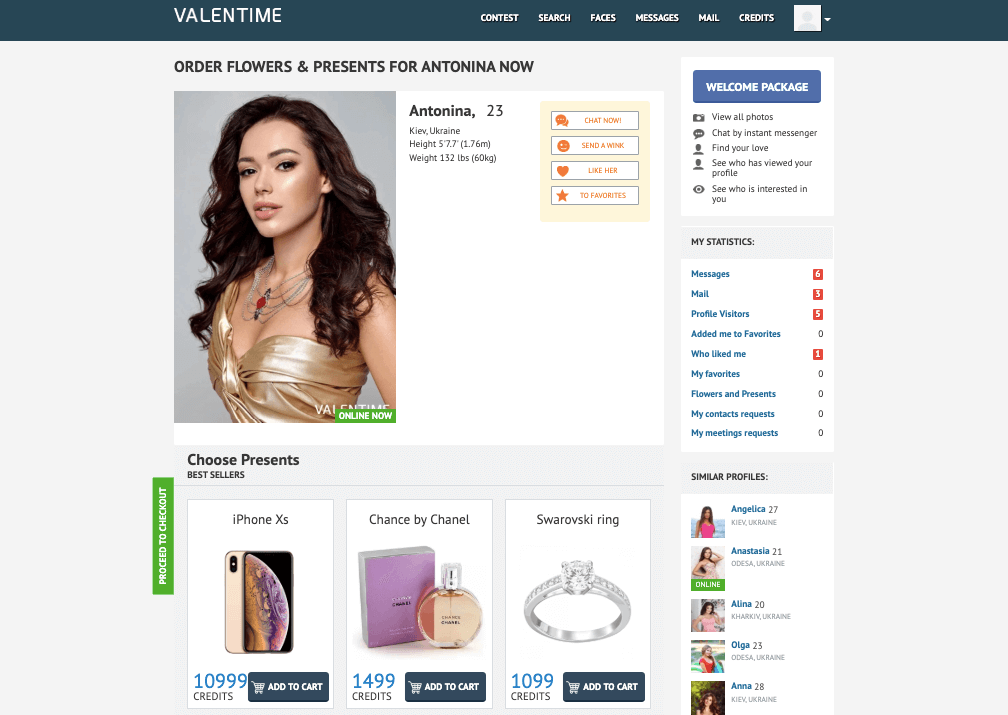Screen dimensions: 1008x715
Task: Go to the Credits menu item
Action: 757,18
